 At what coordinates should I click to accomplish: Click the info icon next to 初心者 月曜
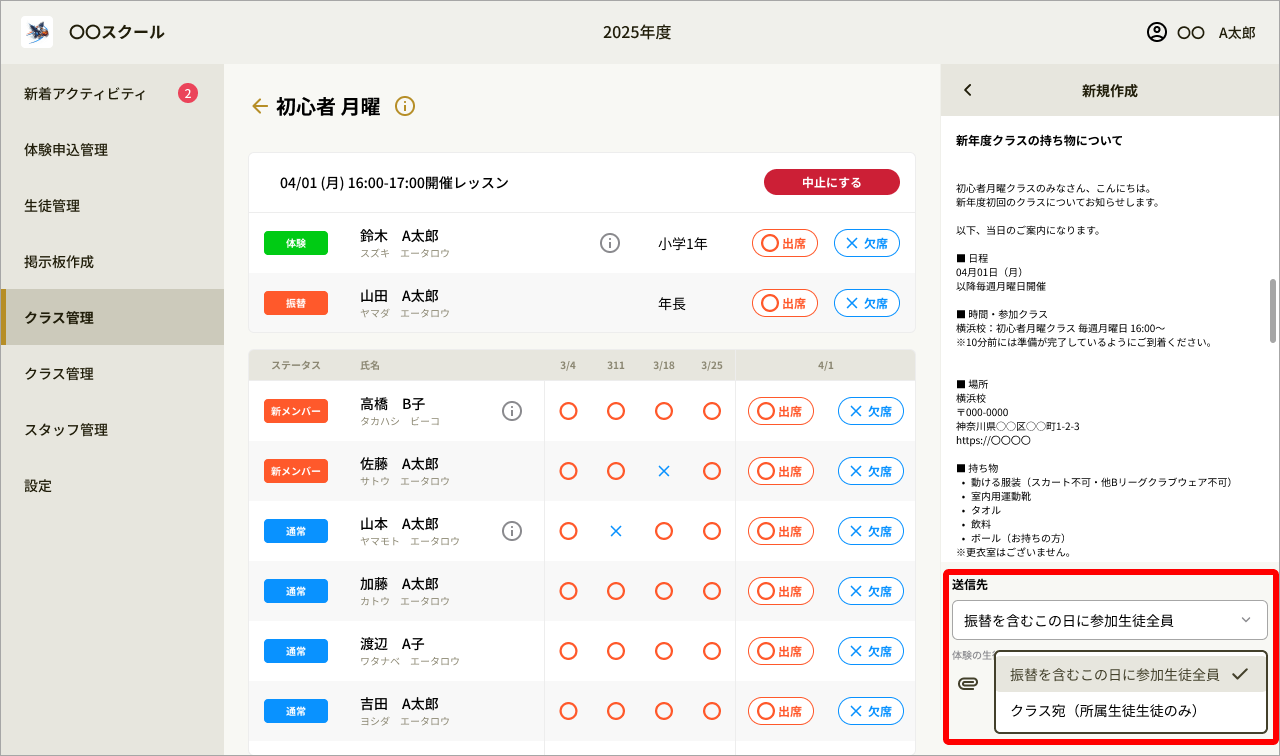[x=404, y=106]
